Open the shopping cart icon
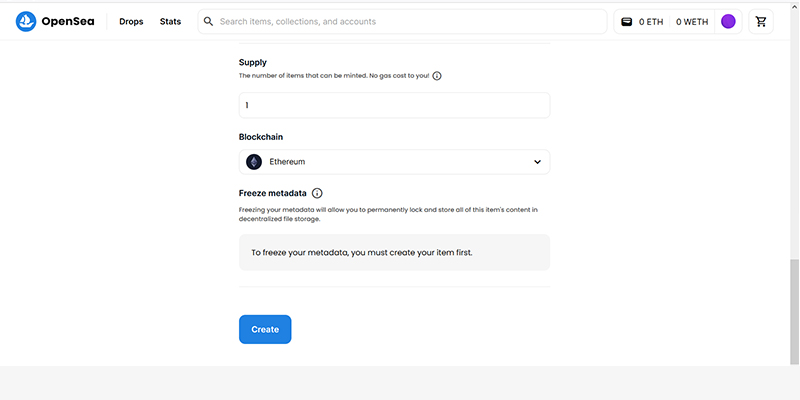Image resolution: width=800 pixels, height=400 pixels. (761, 21)
